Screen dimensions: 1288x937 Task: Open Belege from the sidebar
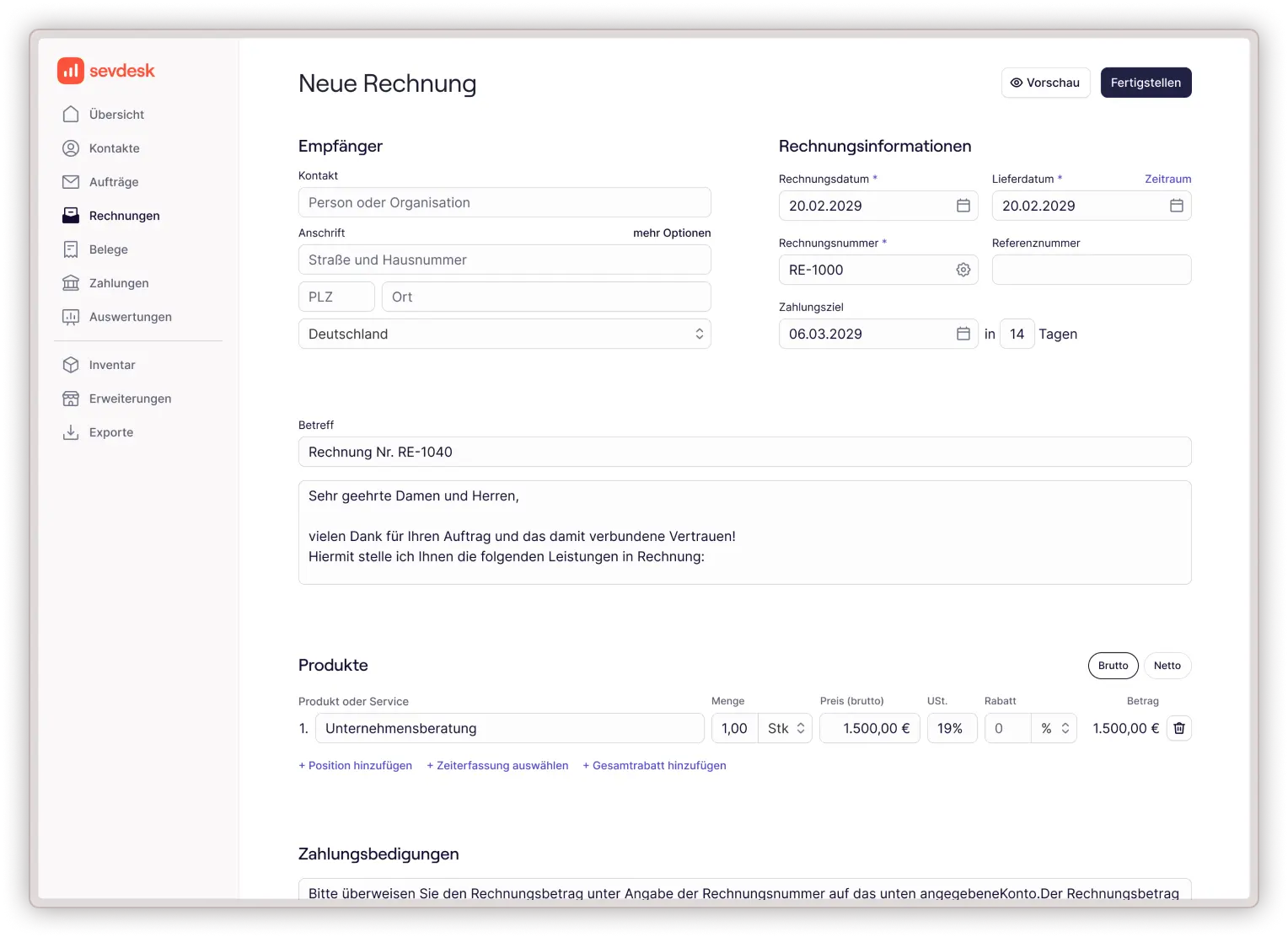71,249
